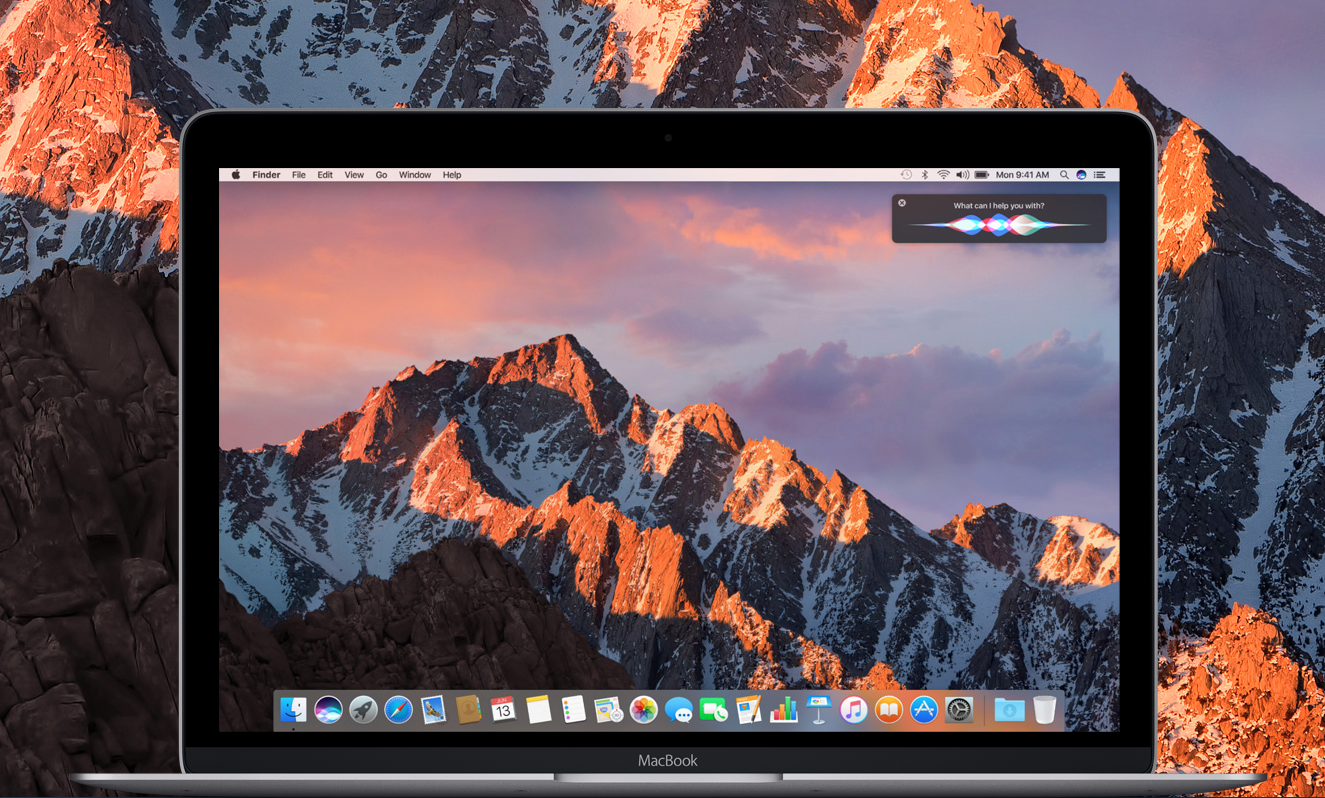Viewport: 1325px width, 798px height.
Task: Open the App Store dock icon
Action: click(924, 710)
